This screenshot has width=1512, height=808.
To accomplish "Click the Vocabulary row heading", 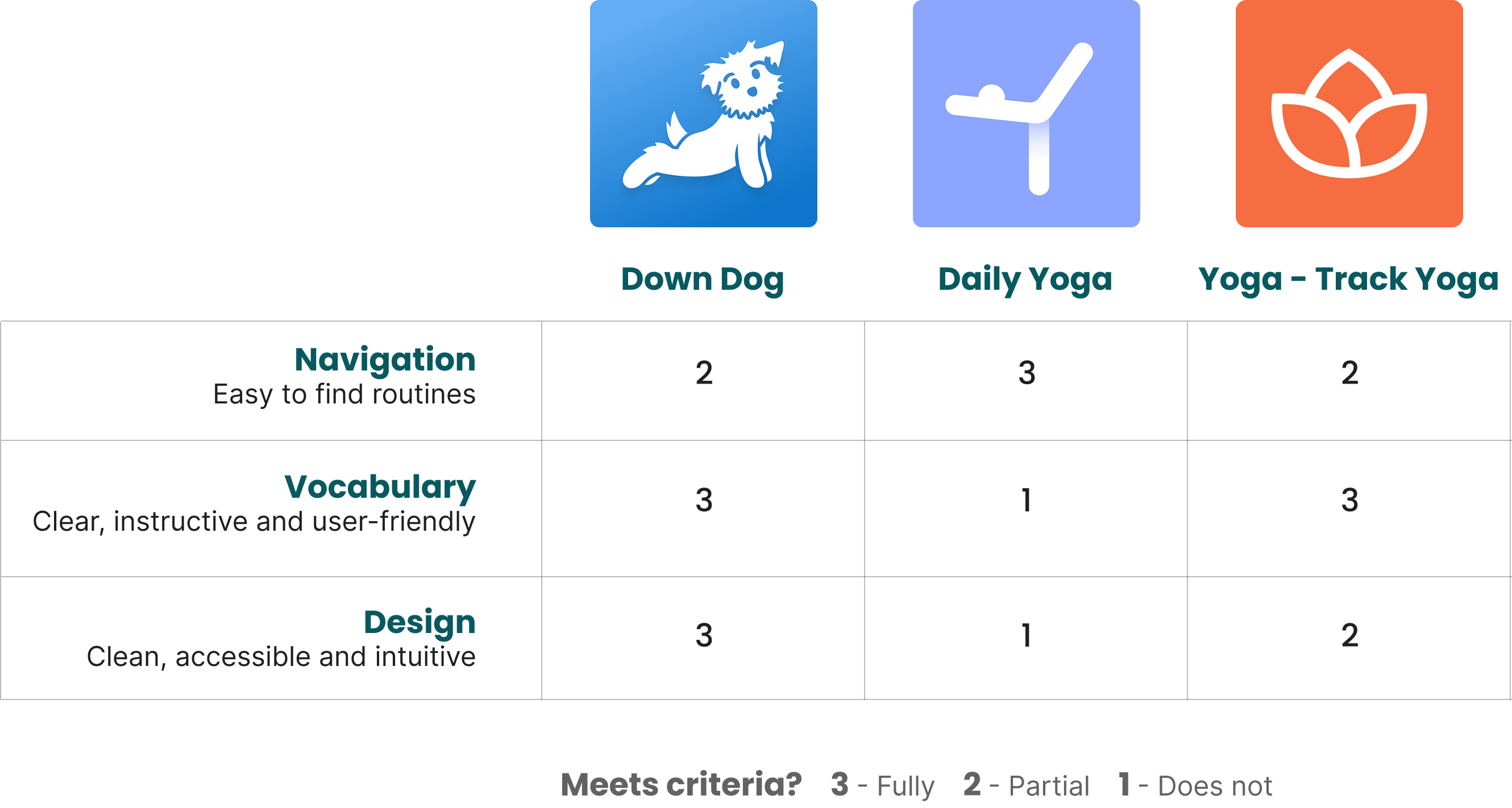I will tap(380, 487).
